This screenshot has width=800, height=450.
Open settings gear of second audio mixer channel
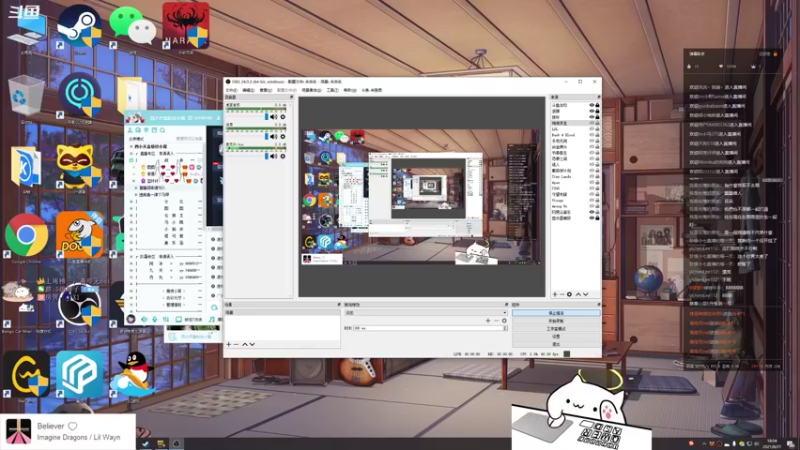point(283,136)
